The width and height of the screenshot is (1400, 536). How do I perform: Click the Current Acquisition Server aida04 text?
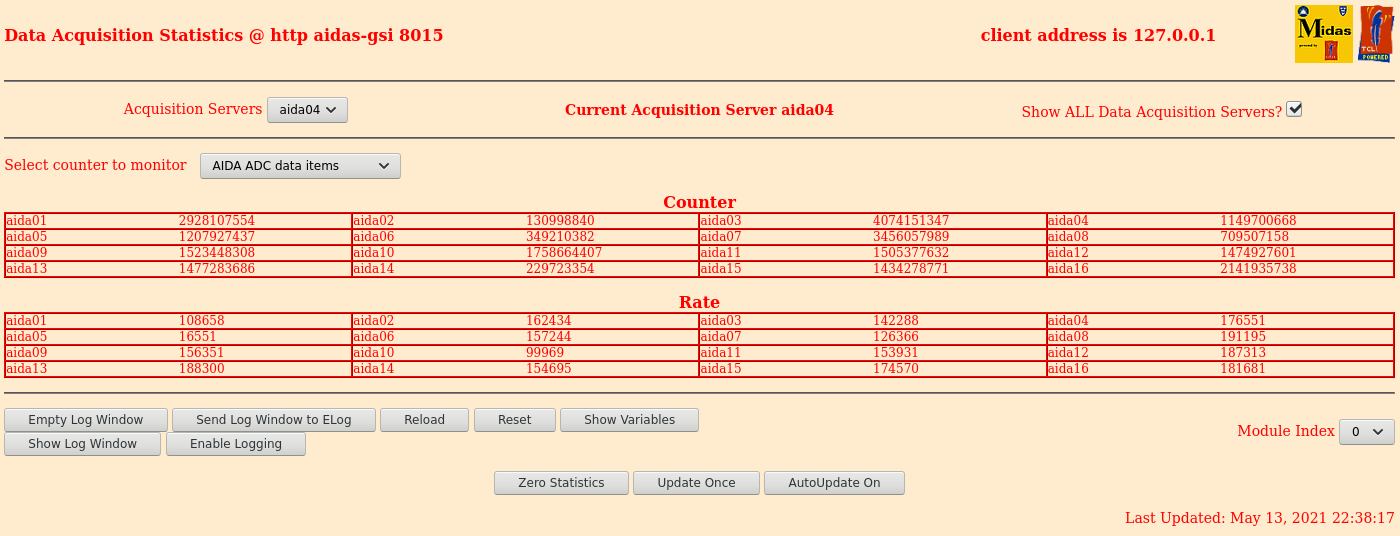[x=699, y=110]
